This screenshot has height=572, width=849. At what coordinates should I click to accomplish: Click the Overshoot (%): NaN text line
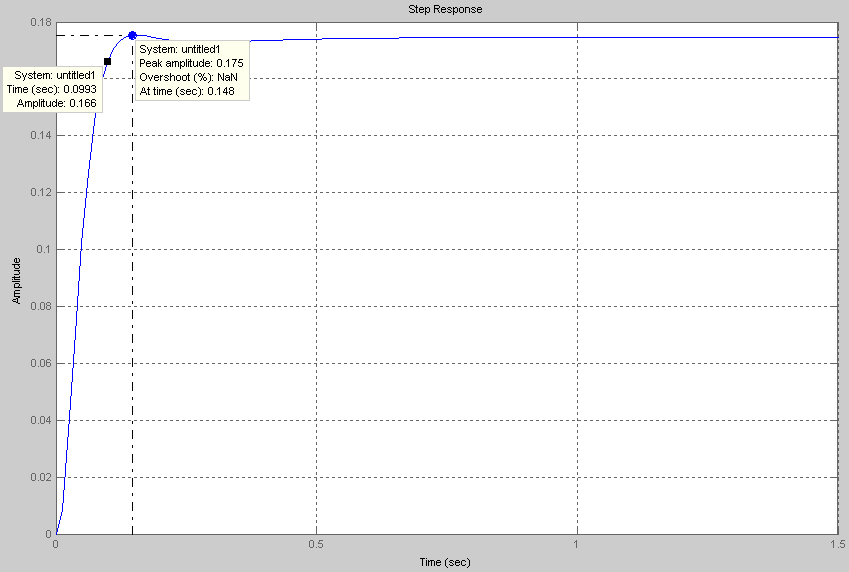pyautogui.click(x=188, y=77)
